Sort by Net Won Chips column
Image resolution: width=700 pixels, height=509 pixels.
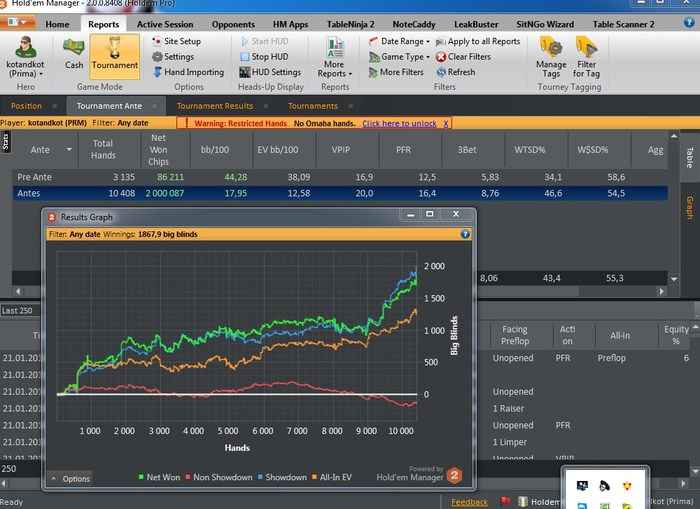pos(158,150)
